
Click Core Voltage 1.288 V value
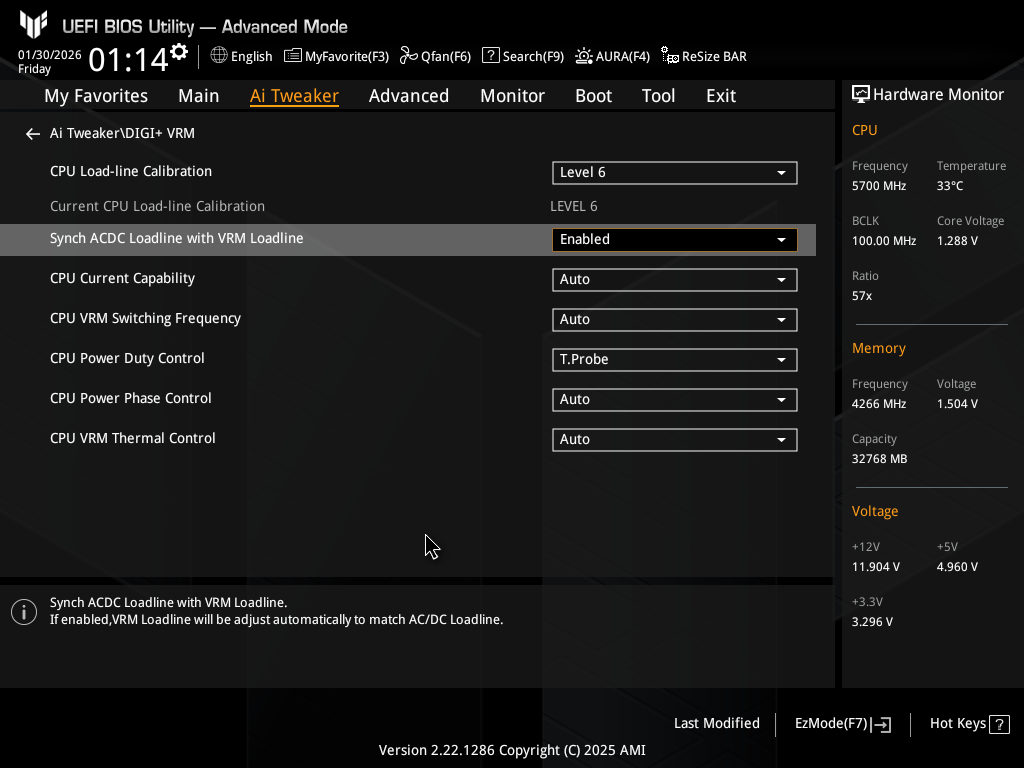957,241
